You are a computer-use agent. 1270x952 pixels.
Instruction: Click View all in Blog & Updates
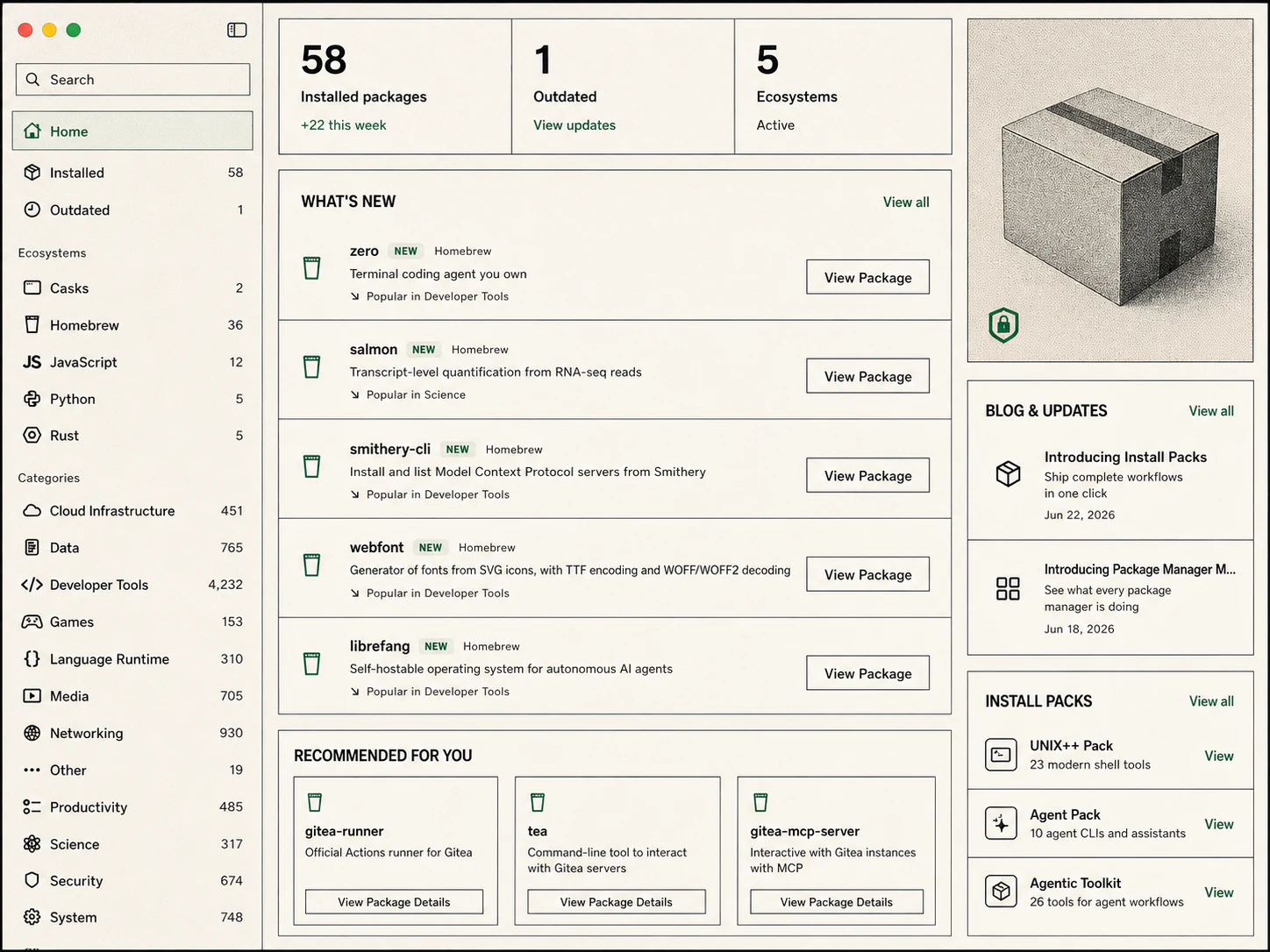coord(1211,411)
